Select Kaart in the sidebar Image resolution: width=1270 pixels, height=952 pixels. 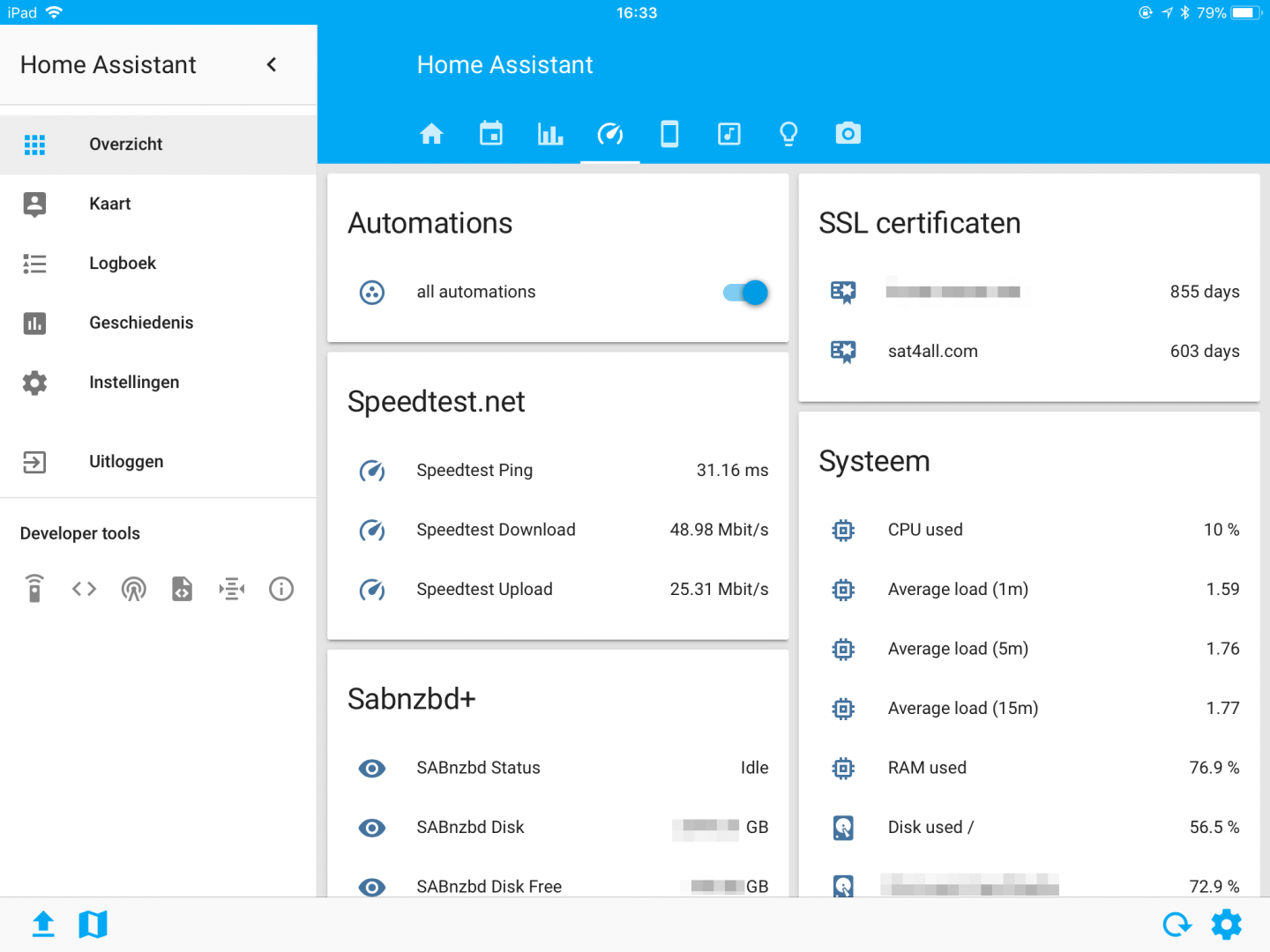pyautogui.click(x=110, y=204)
